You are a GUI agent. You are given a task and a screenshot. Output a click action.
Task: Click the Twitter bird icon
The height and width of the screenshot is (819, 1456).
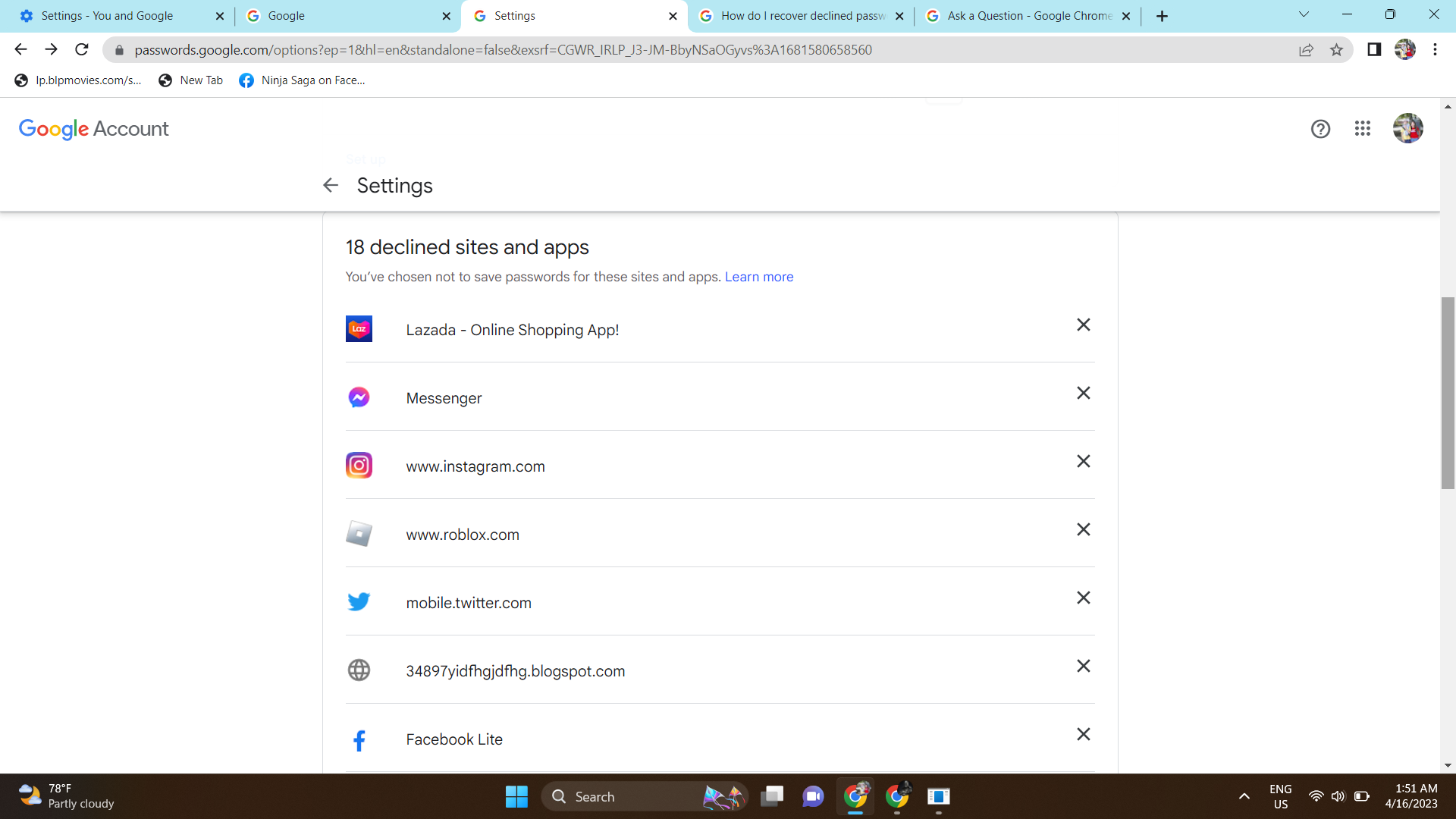[x=359, y=602]
